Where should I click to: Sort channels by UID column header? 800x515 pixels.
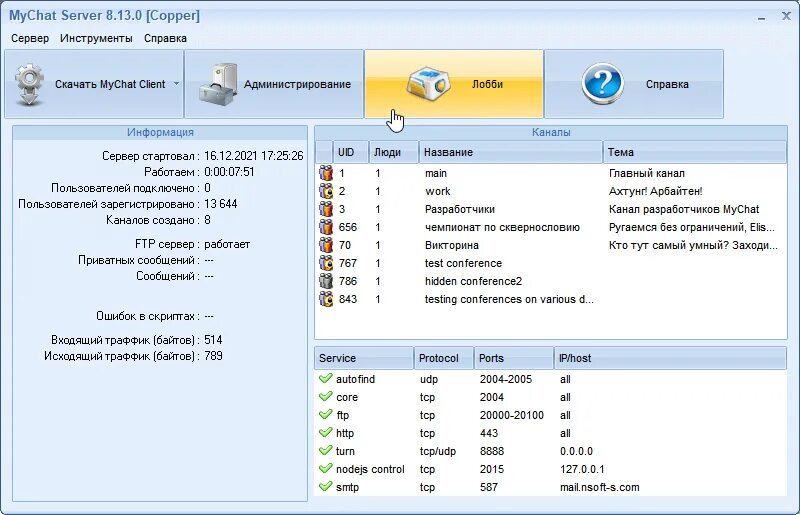[x=351, y=152]
